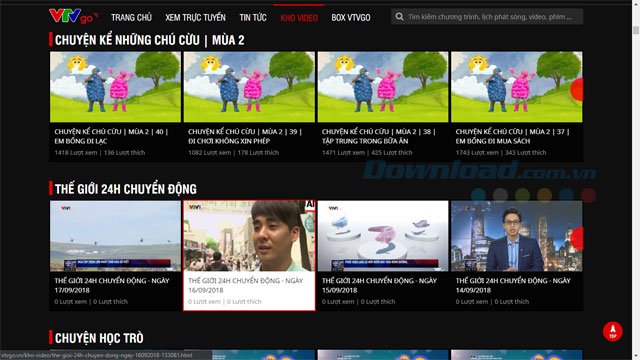This screenshot has width=640, height=360.
Task: Click title Thế giới 24h chuyển động ngày 15/09/2018
Action: click(x=379, y=285)
